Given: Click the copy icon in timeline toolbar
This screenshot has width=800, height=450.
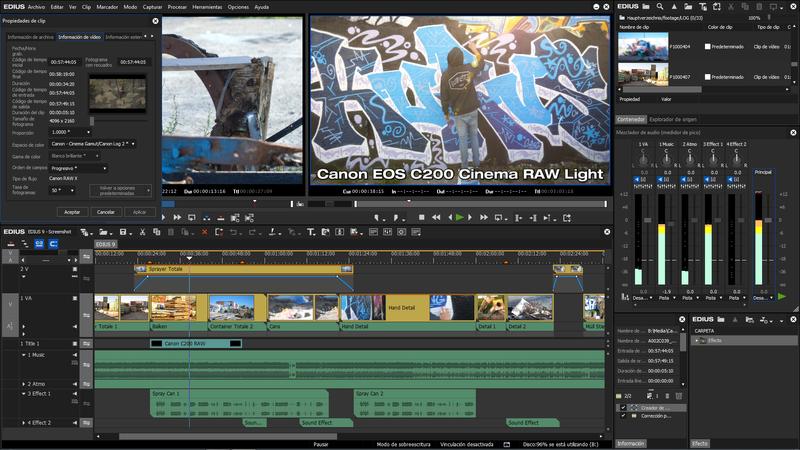Looking at the screenshot, I should pos(157,232).
